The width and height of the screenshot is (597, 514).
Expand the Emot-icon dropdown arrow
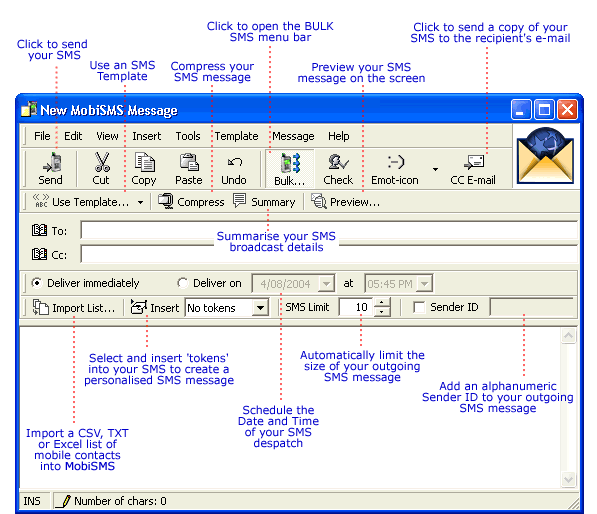pyautogui.click(x=435, y=169)
